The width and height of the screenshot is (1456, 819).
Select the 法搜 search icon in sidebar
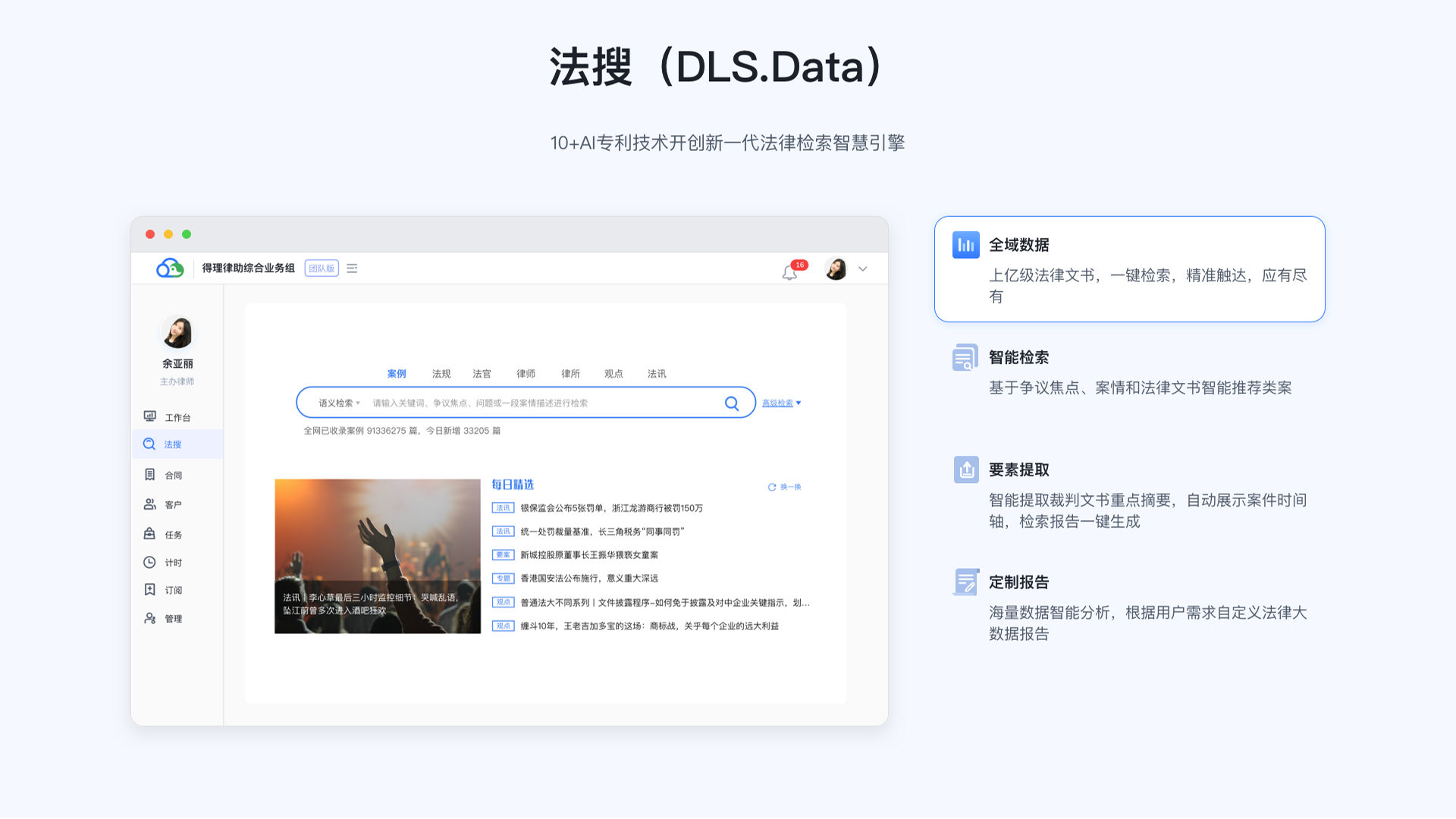pos(173,444)
